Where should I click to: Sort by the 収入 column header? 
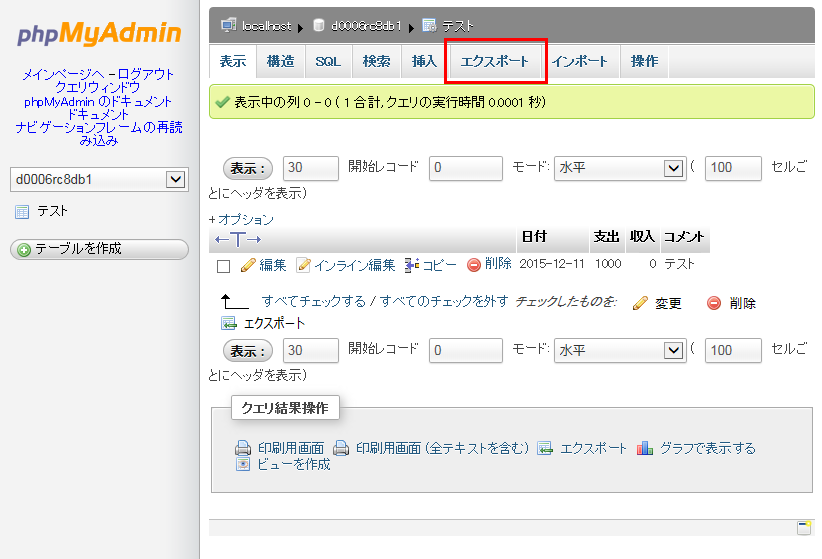click(x=642, y=237)
